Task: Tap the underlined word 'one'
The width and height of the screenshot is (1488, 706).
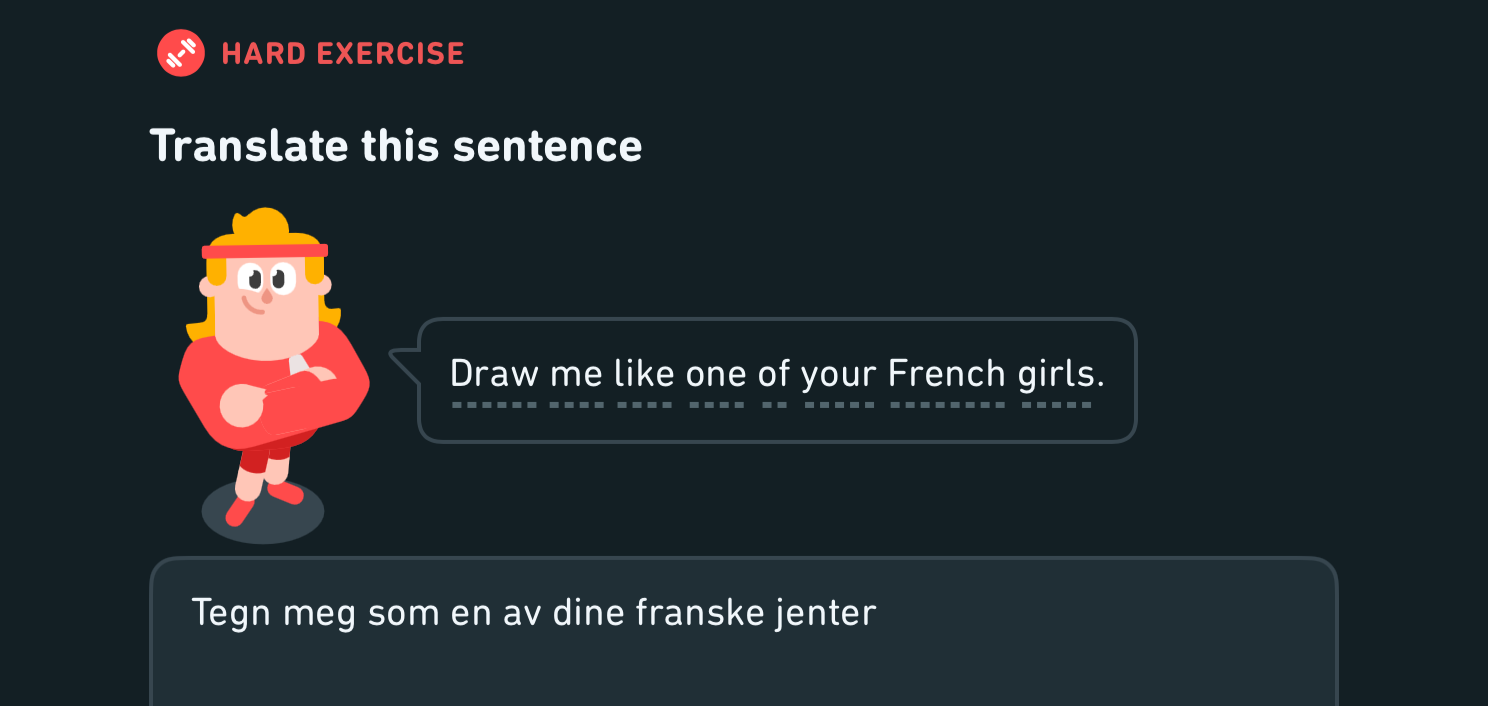Action: coord(717,375)
